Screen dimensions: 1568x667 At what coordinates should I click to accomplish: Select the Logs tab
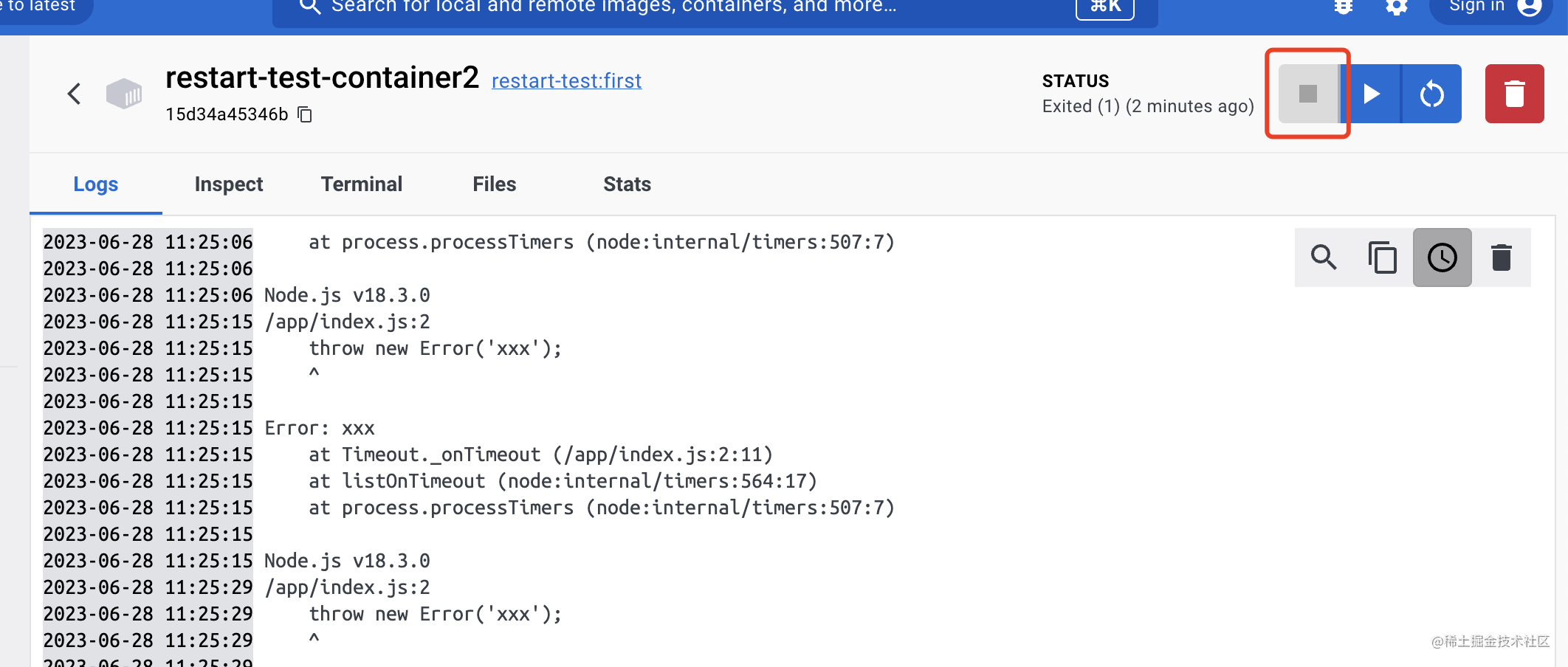(96, 184)
